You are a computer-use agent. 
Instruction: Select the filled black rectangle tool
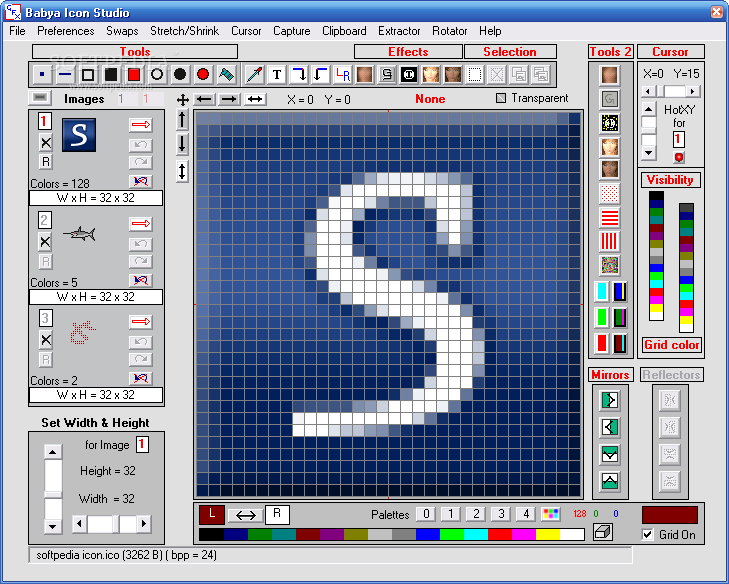pos(111,74)
